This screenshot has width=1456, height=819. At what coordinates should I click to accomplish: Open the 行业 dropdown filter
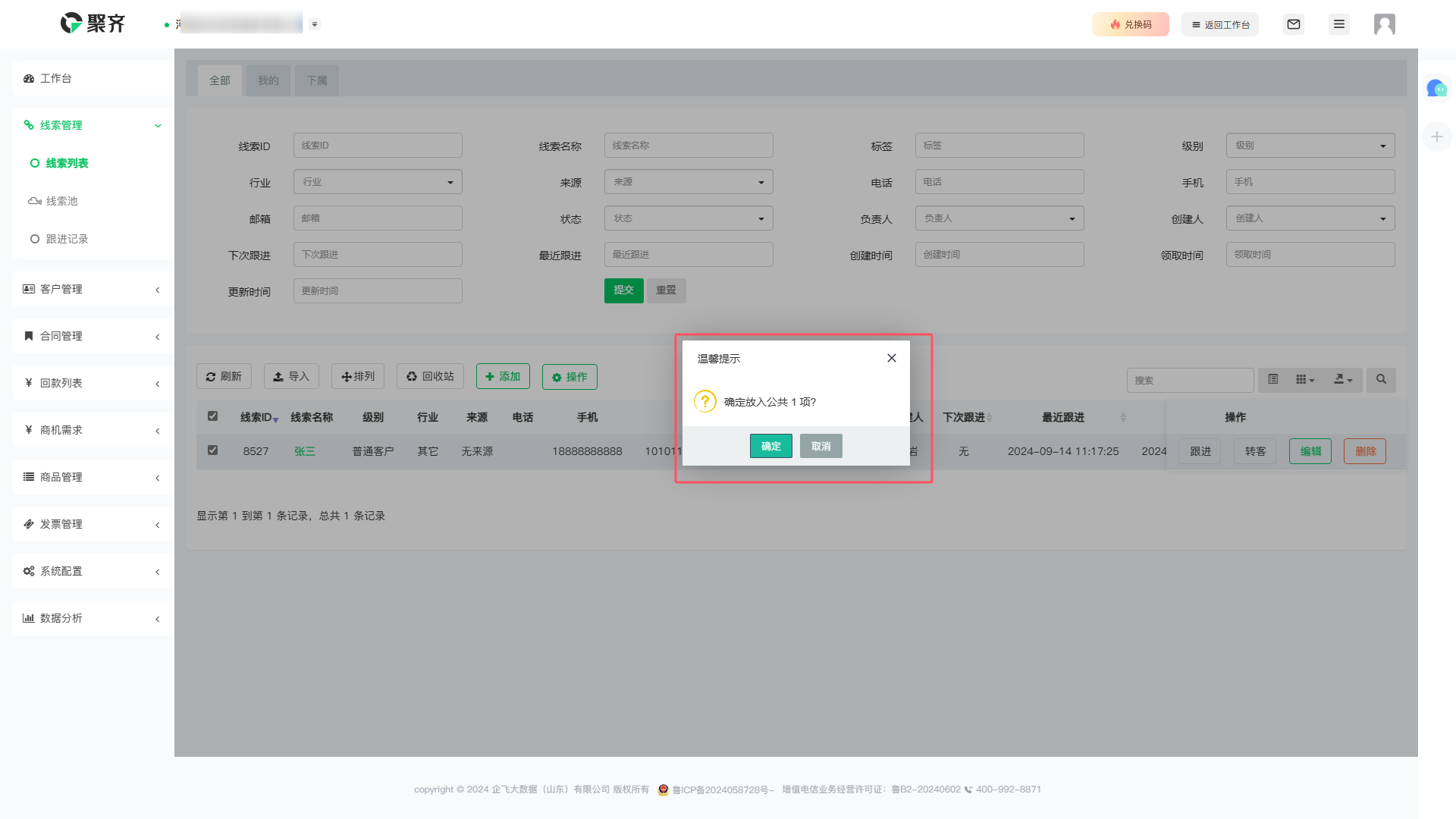[378, 182]
